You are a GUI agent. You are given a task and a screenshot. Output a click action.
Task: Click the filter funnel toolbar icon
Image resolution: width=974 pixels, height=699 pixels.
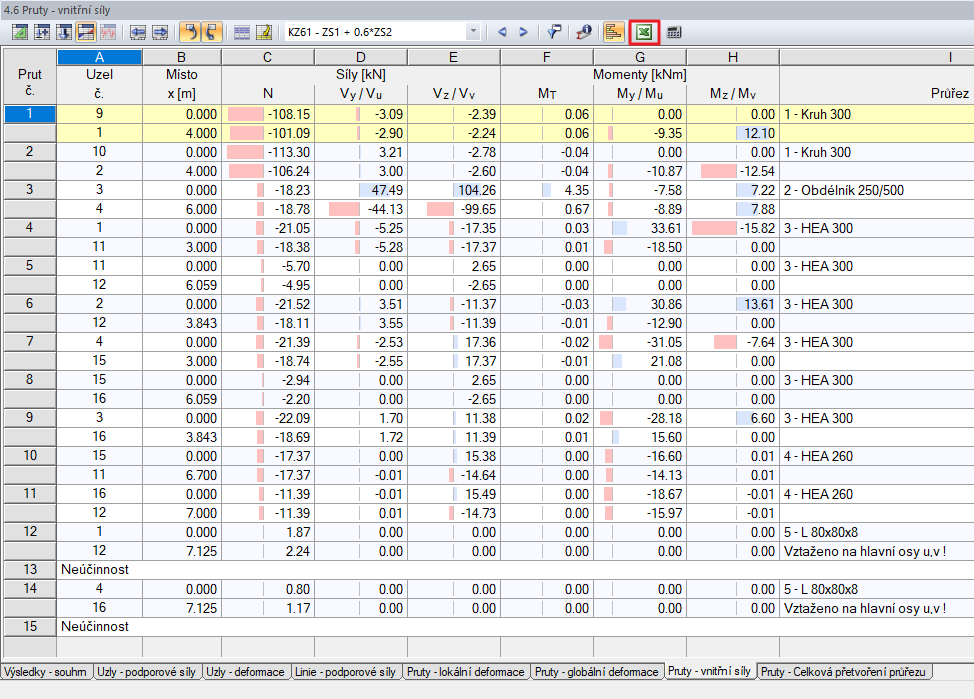[x=553, y=32]
